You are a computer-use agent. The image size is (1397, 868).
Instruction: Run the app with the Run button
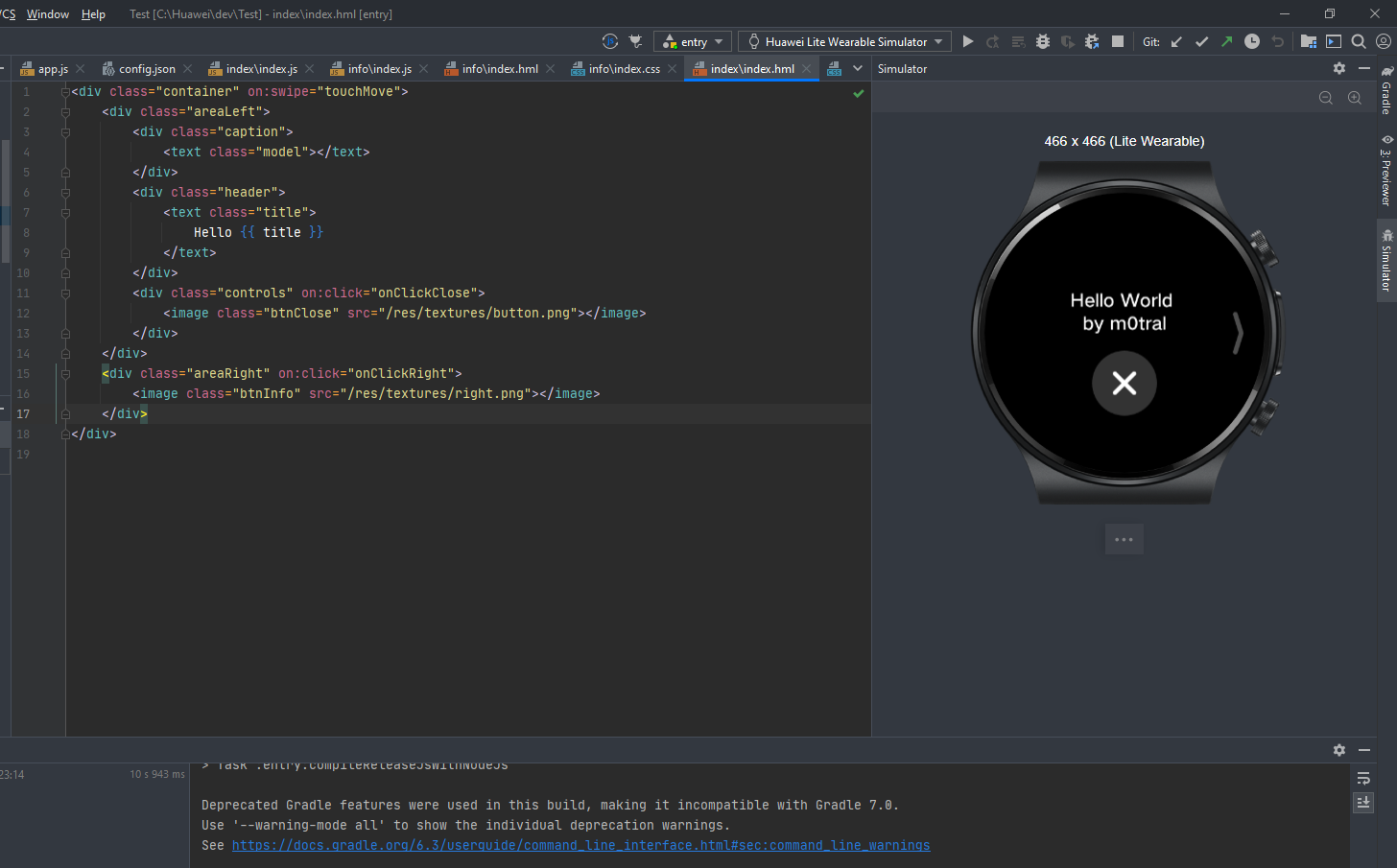[968, 41]
